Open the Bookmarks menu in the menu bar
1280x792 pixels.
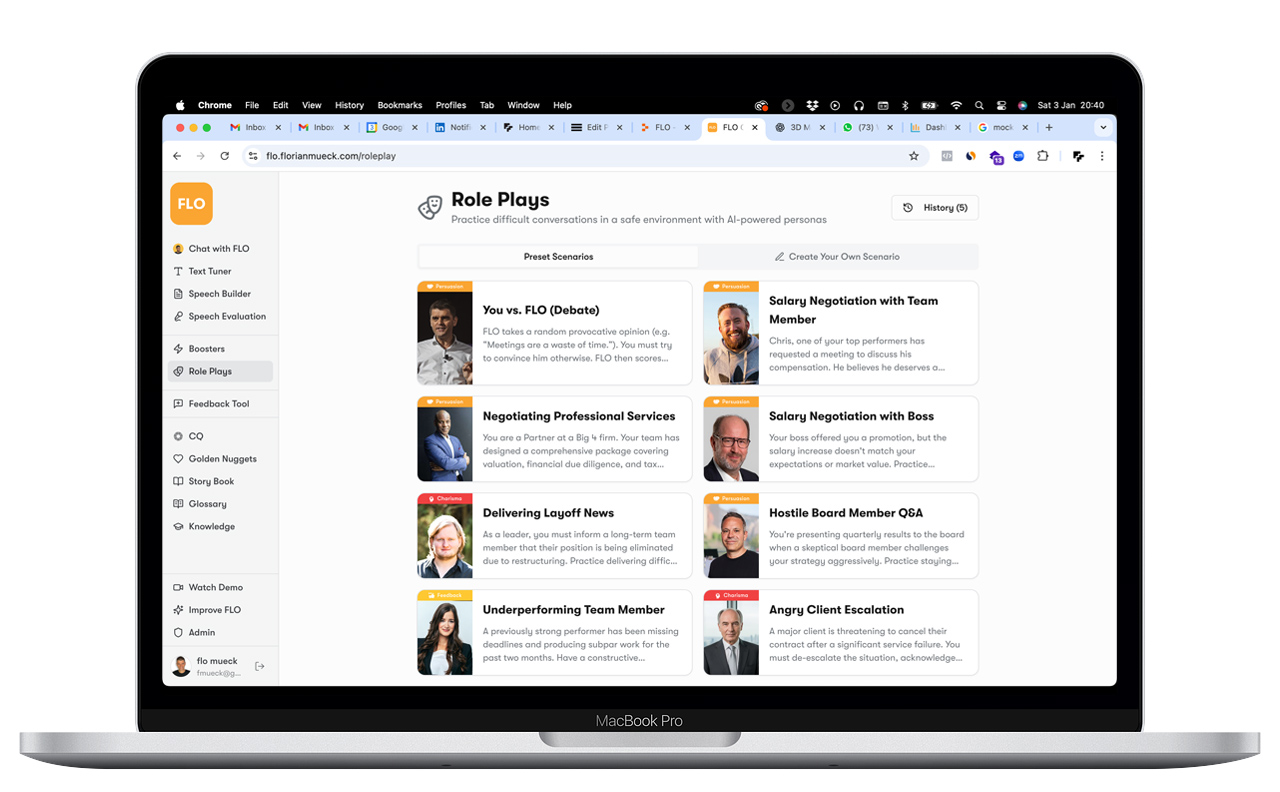pos(399,105)
